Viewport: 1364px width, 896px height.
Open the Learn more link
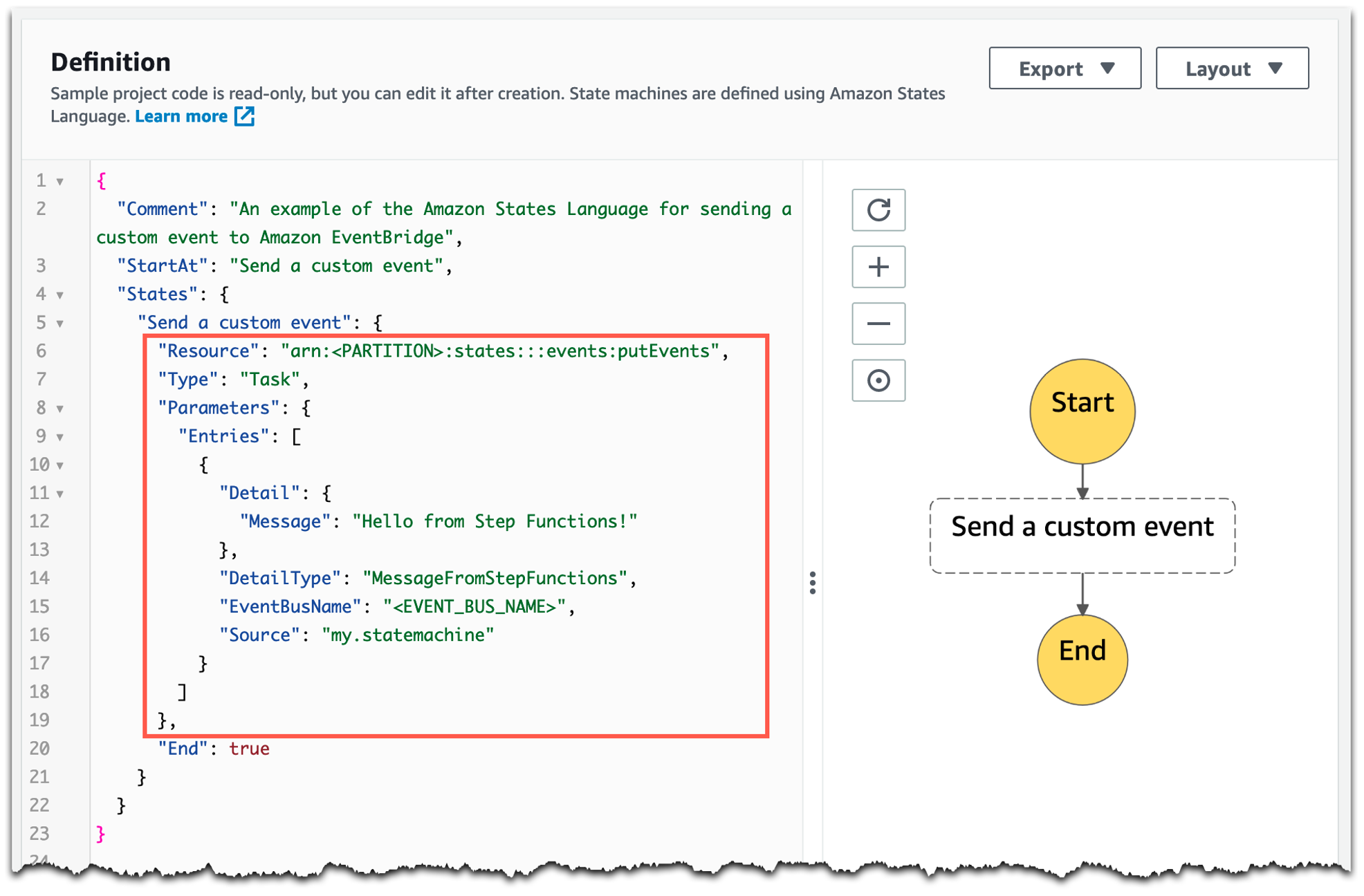coord(181,116)
